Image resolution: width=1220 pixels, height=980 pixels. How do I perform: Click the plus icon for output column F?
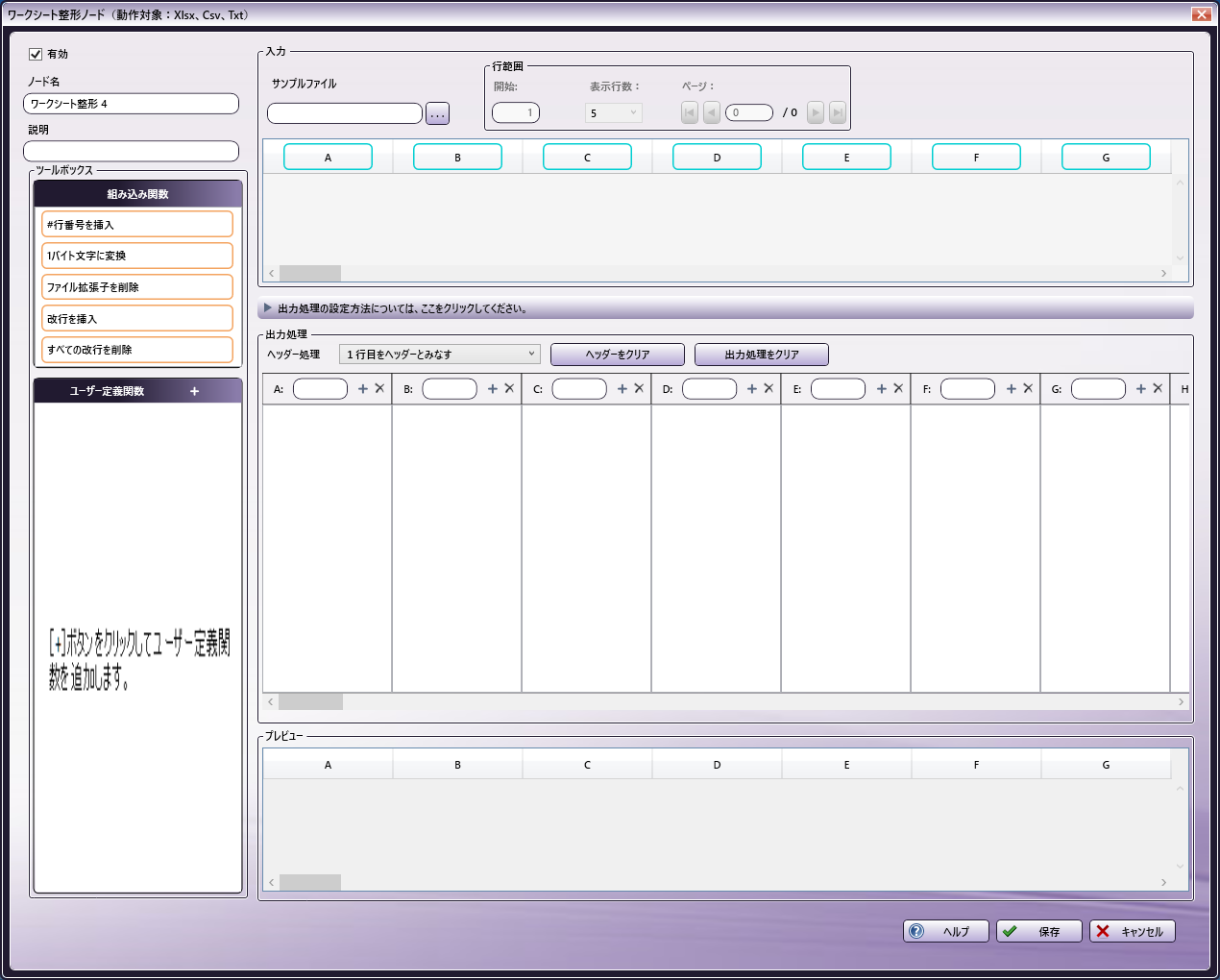coord(1012,388)
